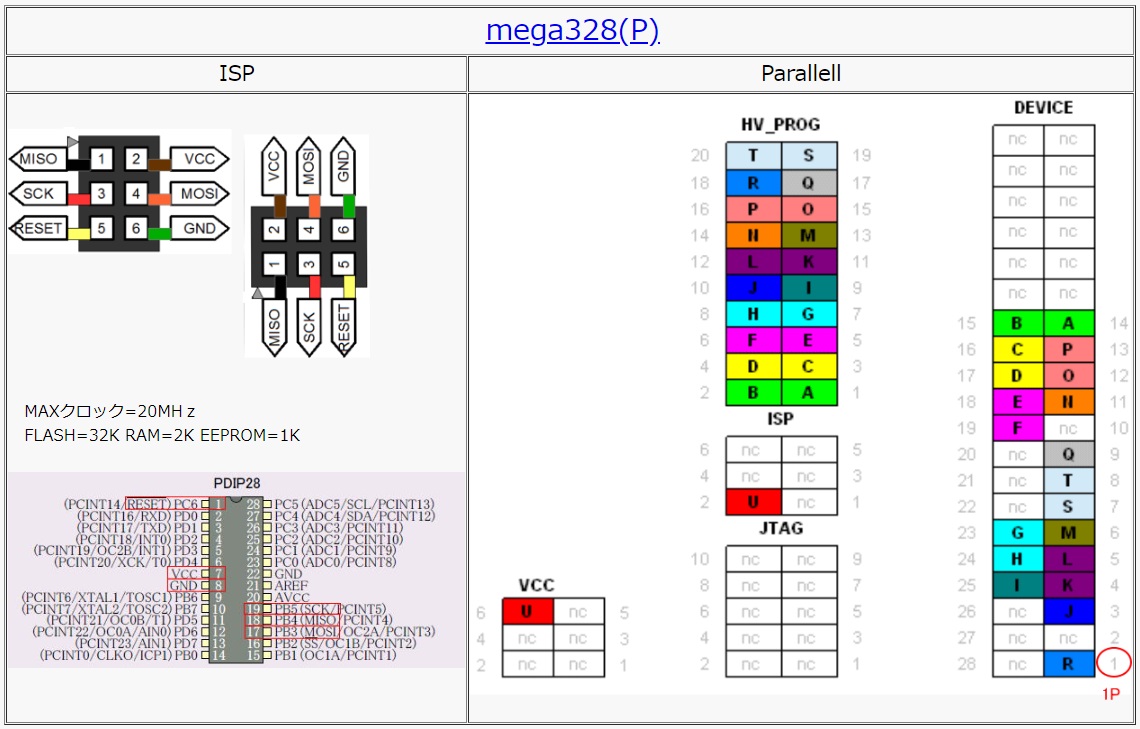This screenshot has height=729, width=1140.
Task: Click blue R cell in DEVICE column
Action: tap(1069, 663)
